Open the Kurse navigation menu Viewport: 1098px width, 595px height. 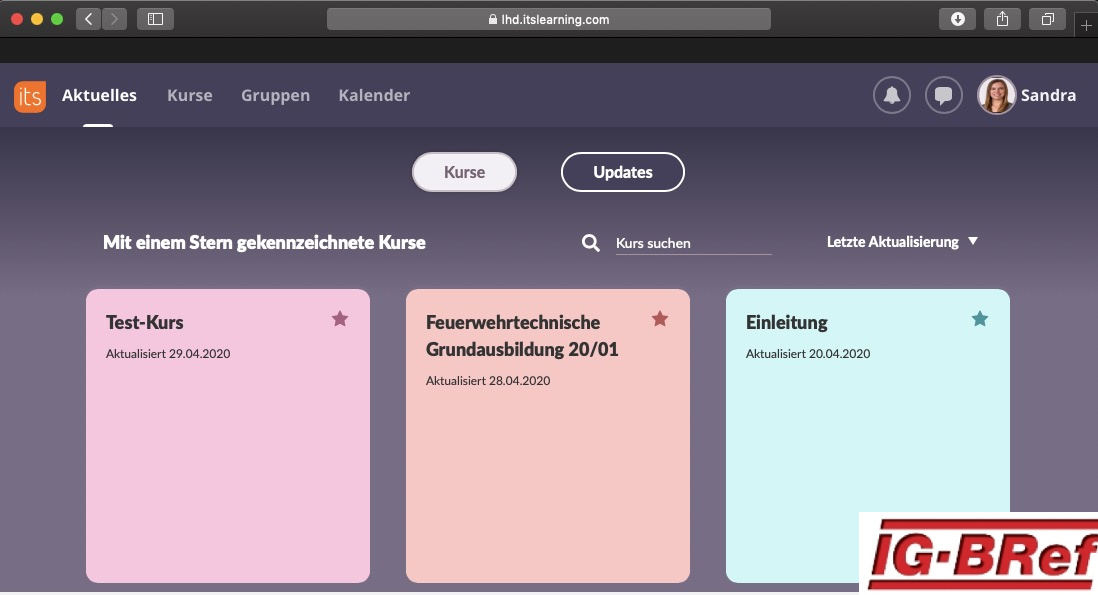click(190, 95)
